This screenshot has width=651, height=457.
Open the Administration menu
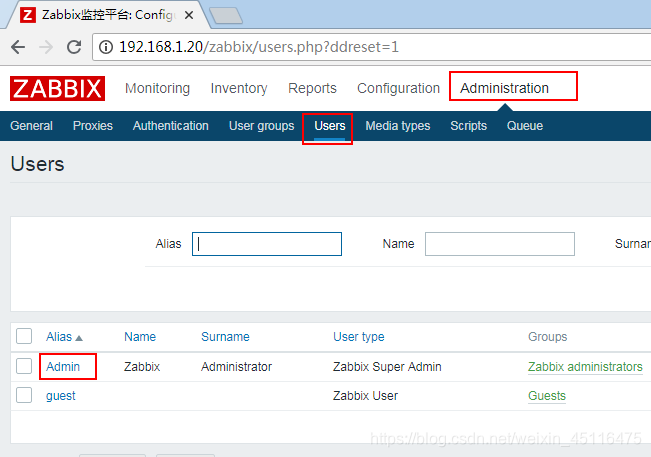504,88
